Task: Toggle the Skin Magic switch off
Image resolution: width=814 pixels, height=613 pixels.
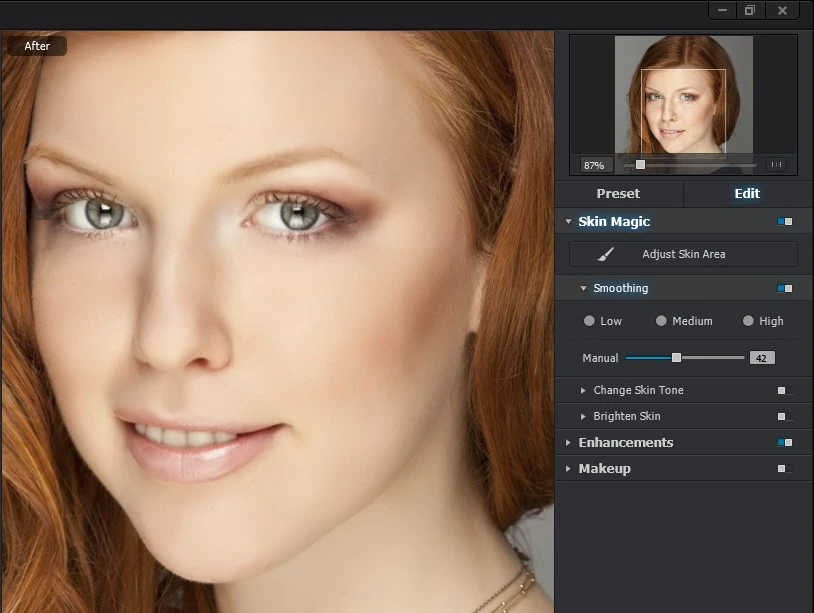Action: (784, 222)
